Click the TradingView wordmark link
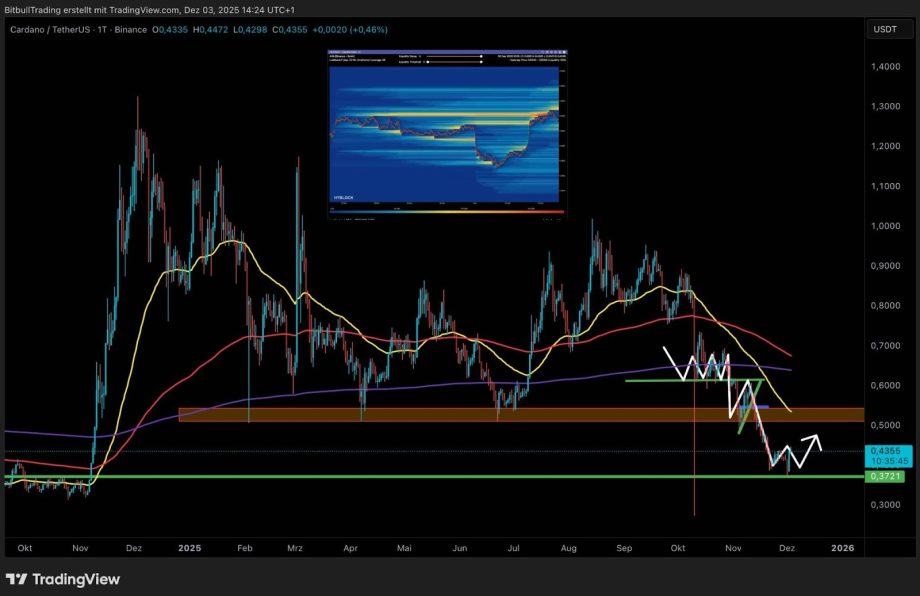This screenshot has height=596, width=920. [x=75, y=579]
